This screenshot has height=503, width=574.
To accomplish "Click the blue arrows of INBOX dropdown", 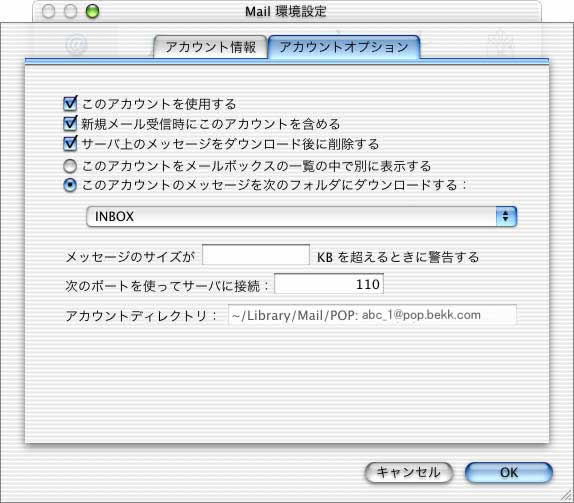I will pyautogui.click(x=506, y=216).
